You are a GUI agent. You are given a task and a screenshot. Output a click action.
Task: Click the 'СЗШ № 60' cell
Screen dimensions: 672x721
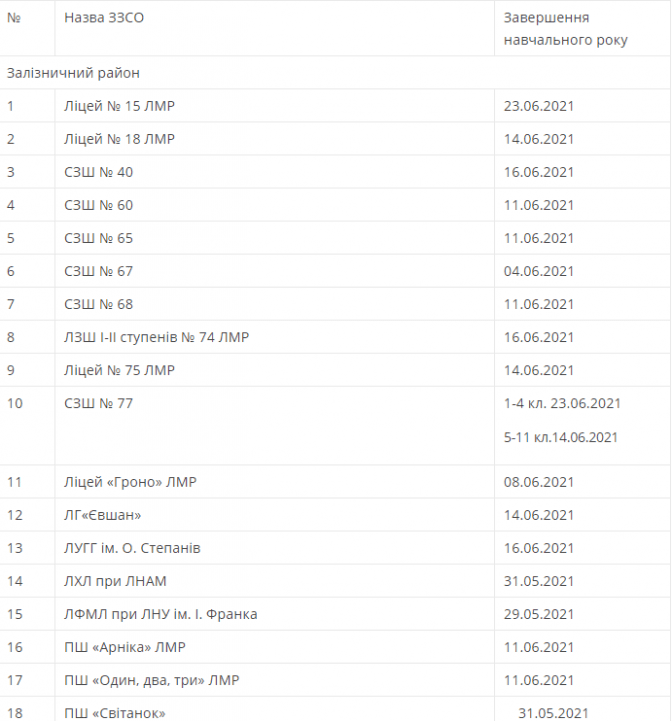(98, 205)
